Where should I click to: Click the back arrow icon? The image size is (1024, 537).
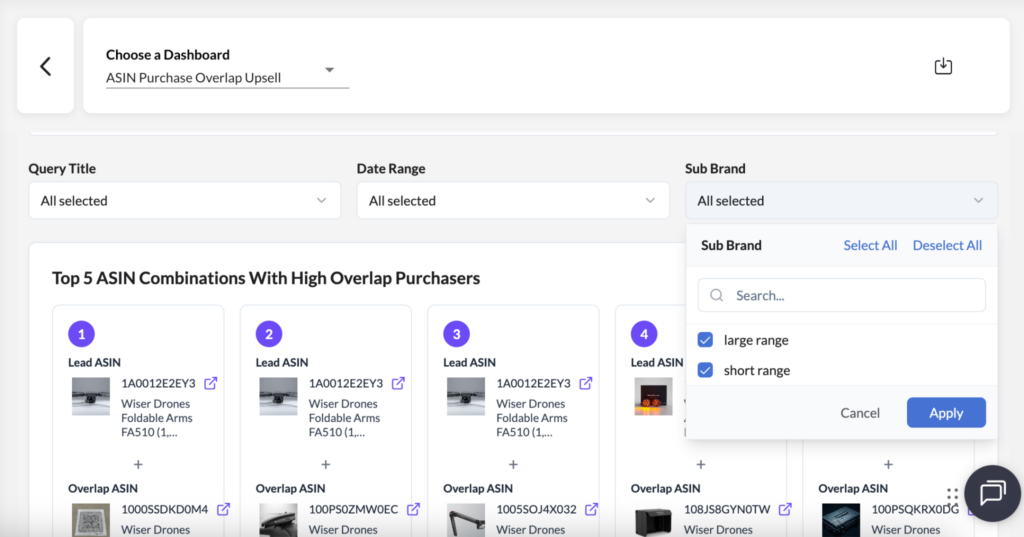click(45, 66)
